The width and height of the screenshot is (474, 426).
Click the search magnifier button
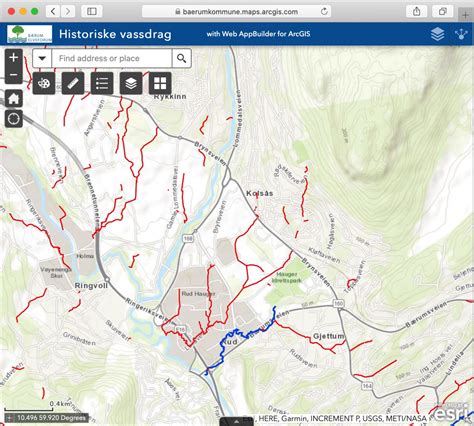click(182, 58)
